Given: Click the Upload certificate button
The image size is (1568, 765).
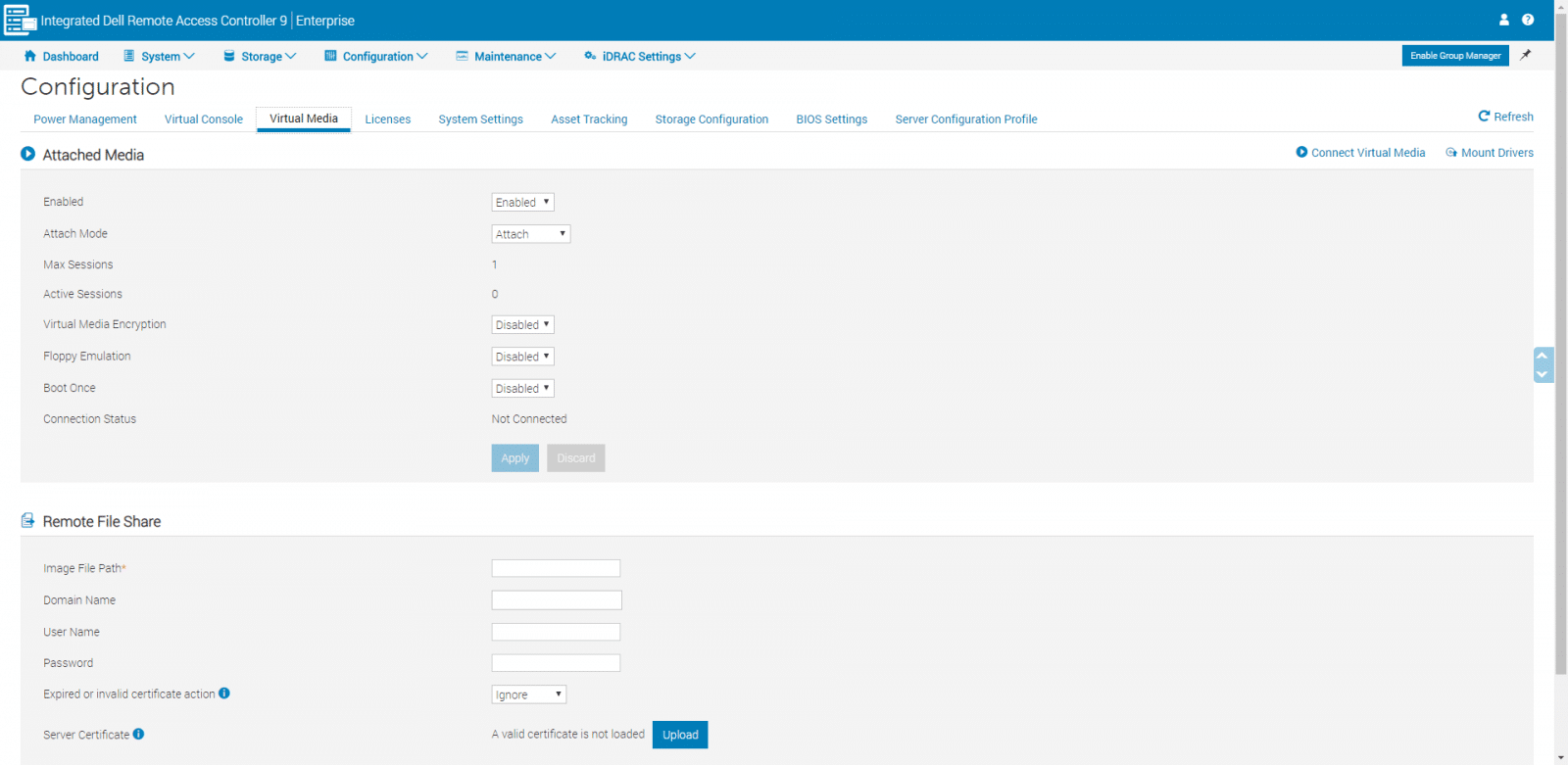Looking at the screenshot, I should pyautogui.click(x=680, y=735).
